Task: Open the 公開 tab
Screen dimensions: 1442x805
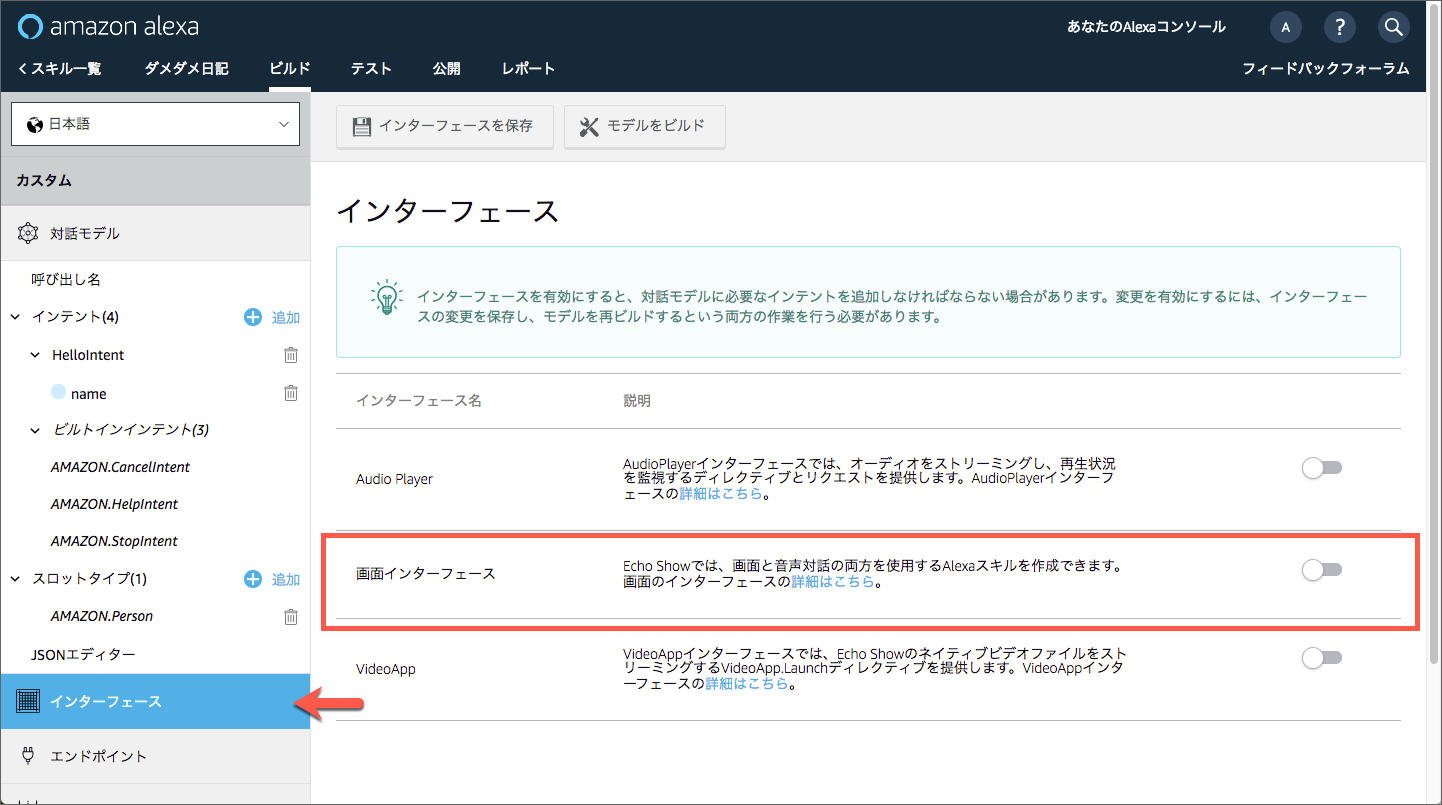Action: click(446, 68)
